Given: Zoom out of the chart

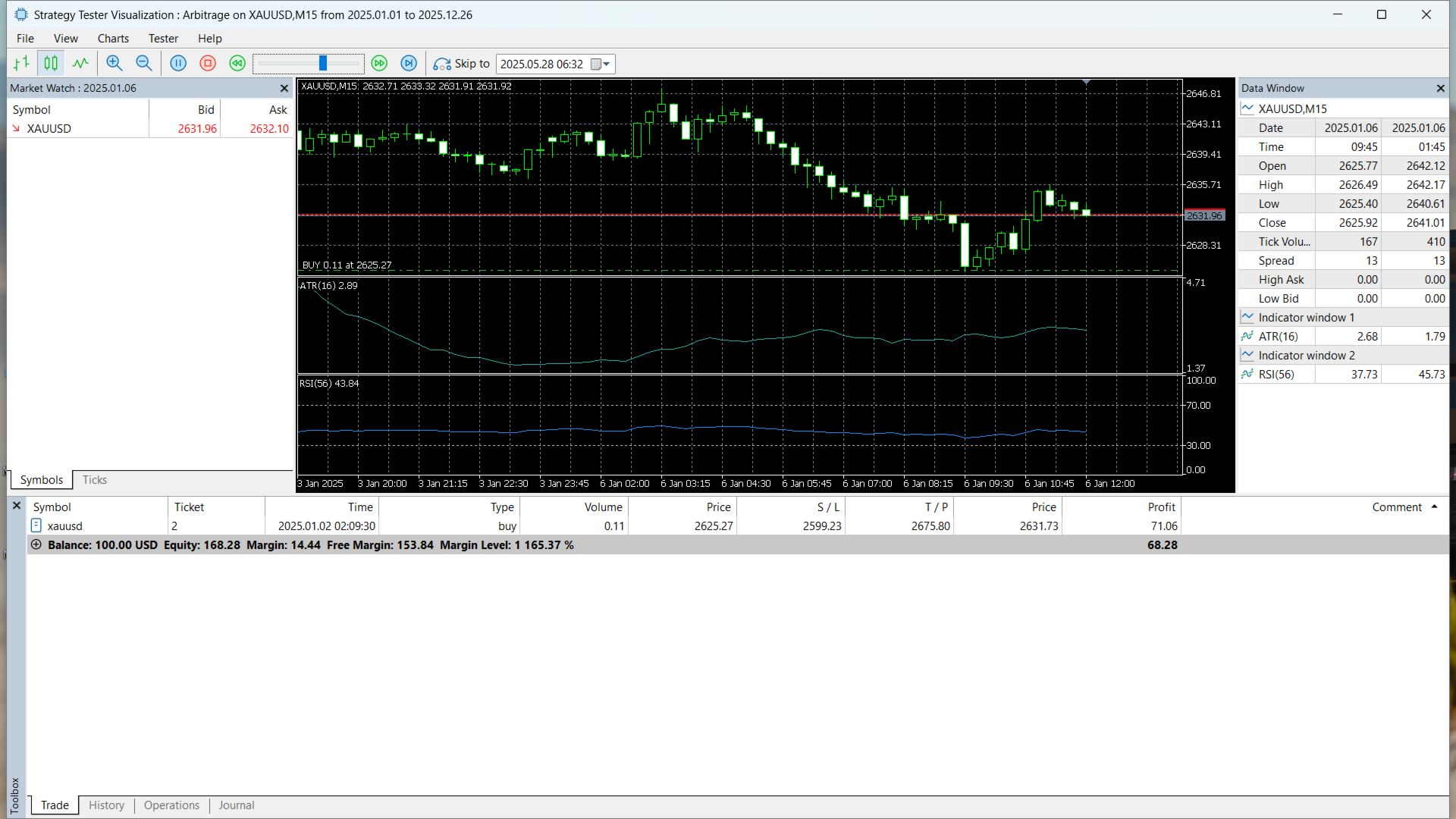Looking at the screenshot, I should pyautogui.click(x=143, y=64).
